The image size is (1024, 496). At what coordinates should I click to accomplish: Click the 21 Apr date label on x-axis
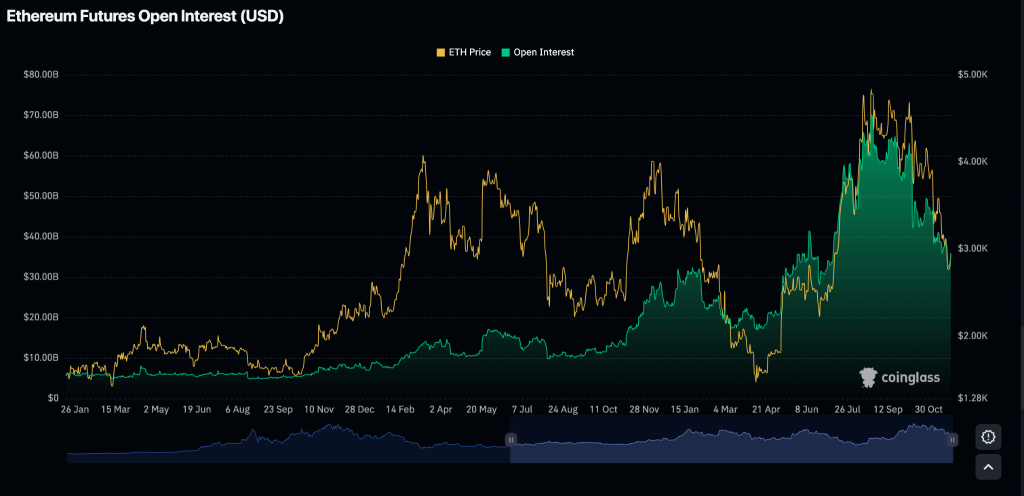click(765, 409)
